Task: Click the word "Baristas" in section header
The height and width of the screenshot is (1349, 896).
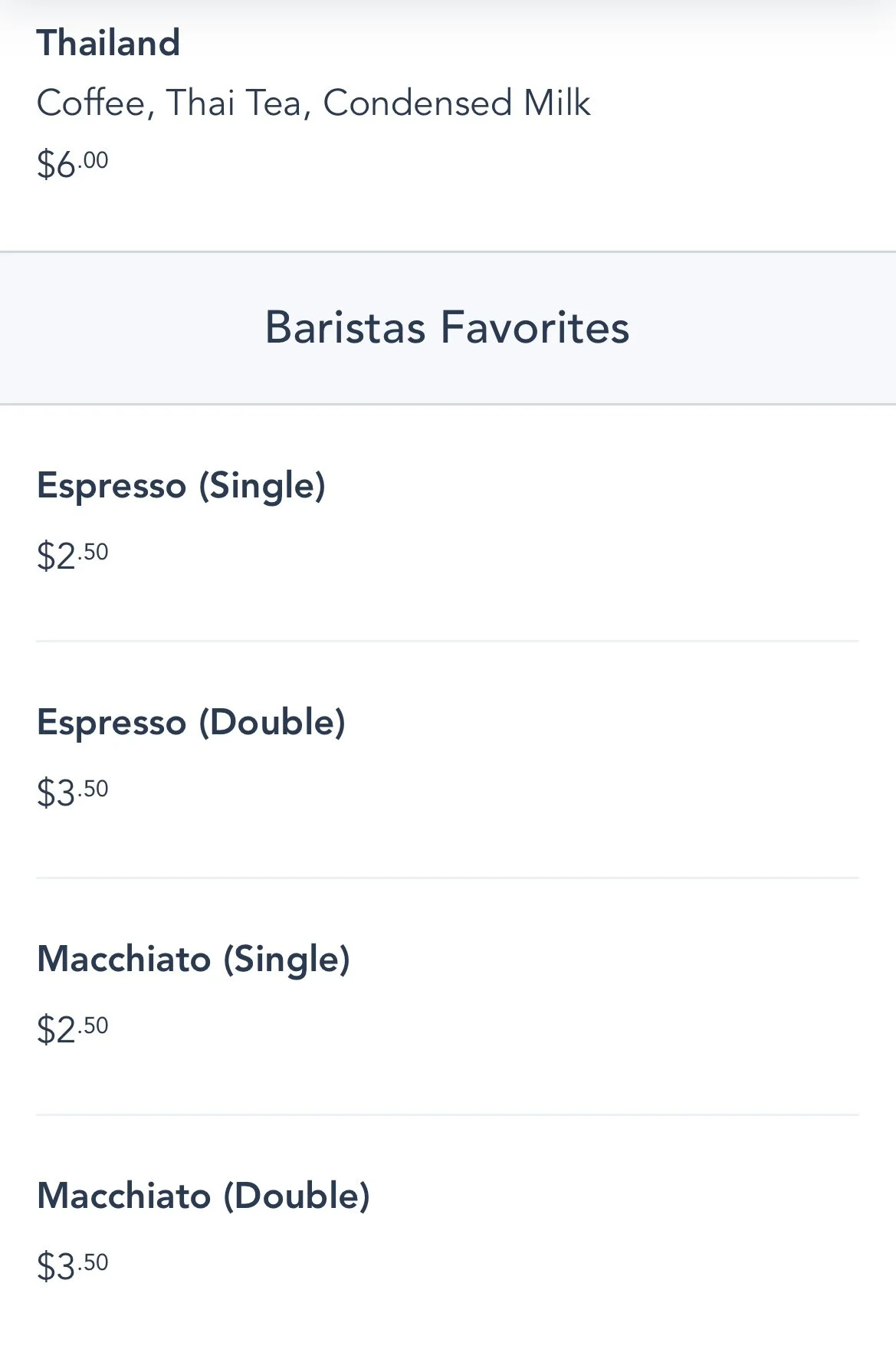Action: pos(345,328)
